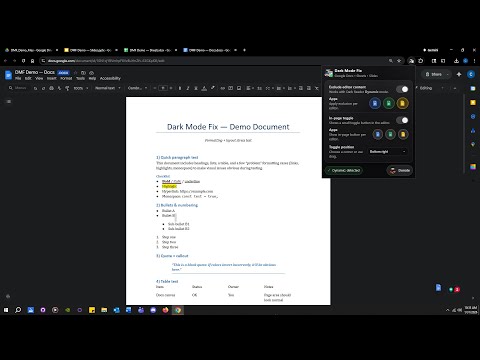Open the Normal text style dropdown

click(x=107, y=88)
